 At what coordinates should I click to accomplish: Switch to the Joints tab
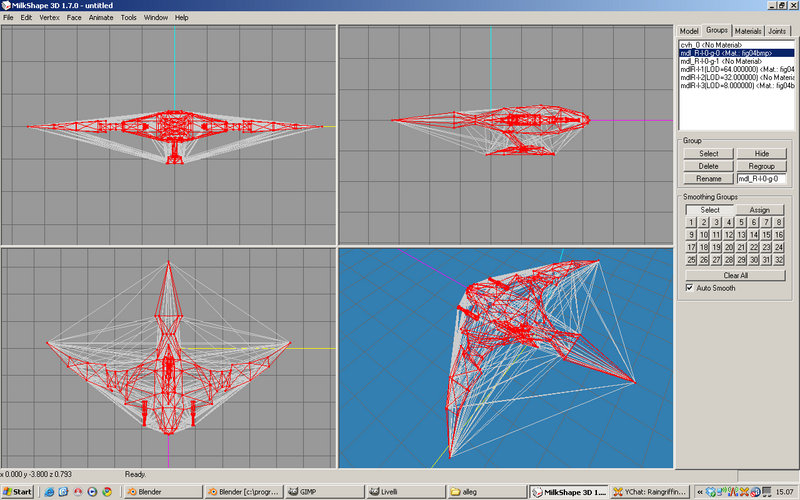coord(777,31)
